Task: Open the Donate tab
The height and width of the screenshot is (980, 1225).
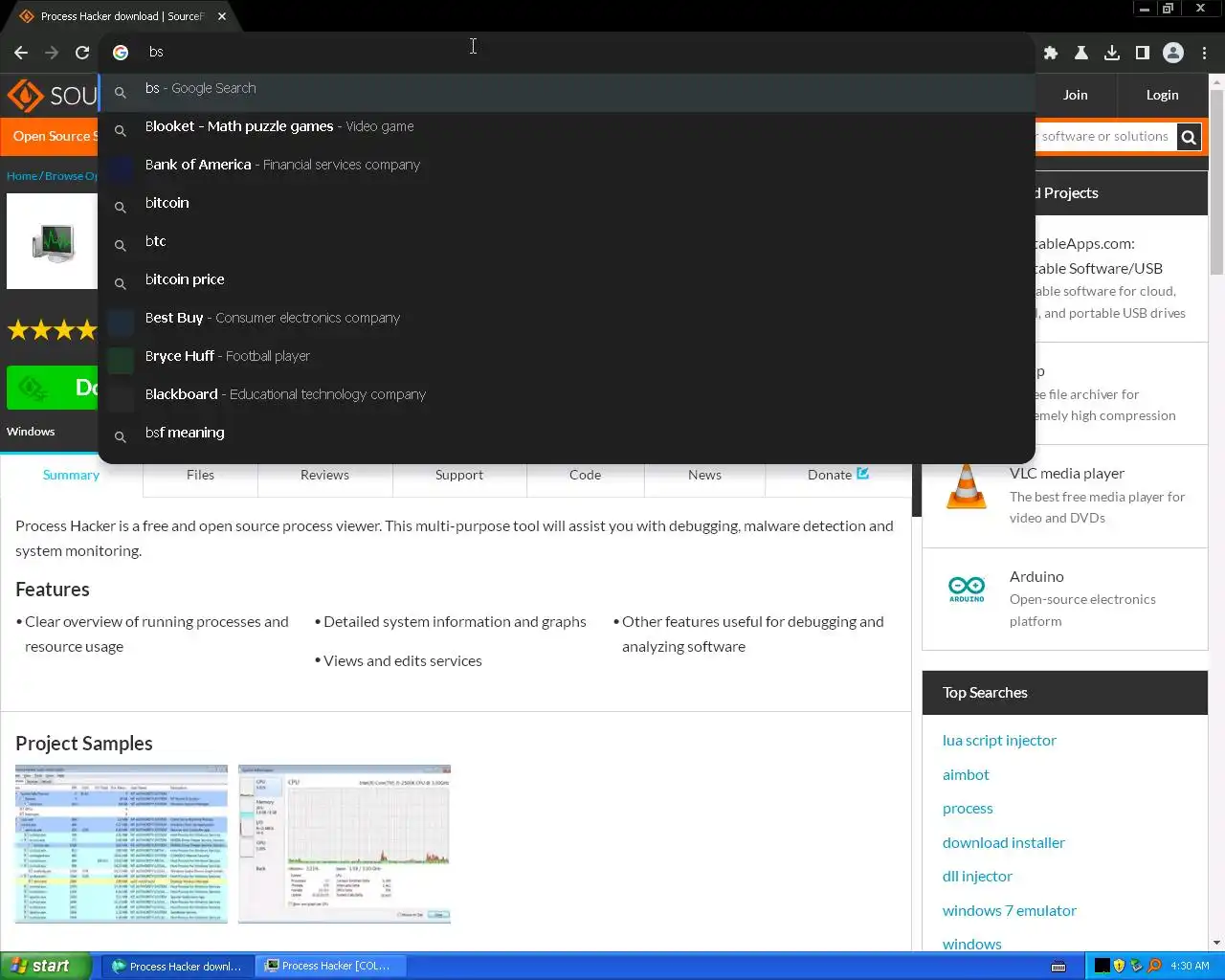Action: coord(837,476)
